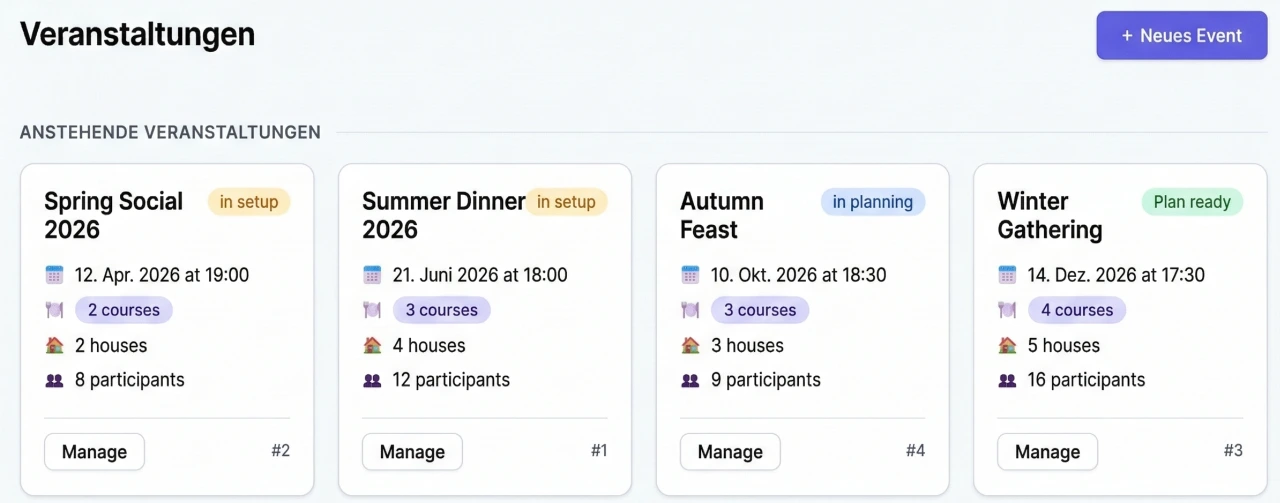The height and width of the screenshot is (503, 1280).
Task: Click the Neues Event button
Action: 1182,36
